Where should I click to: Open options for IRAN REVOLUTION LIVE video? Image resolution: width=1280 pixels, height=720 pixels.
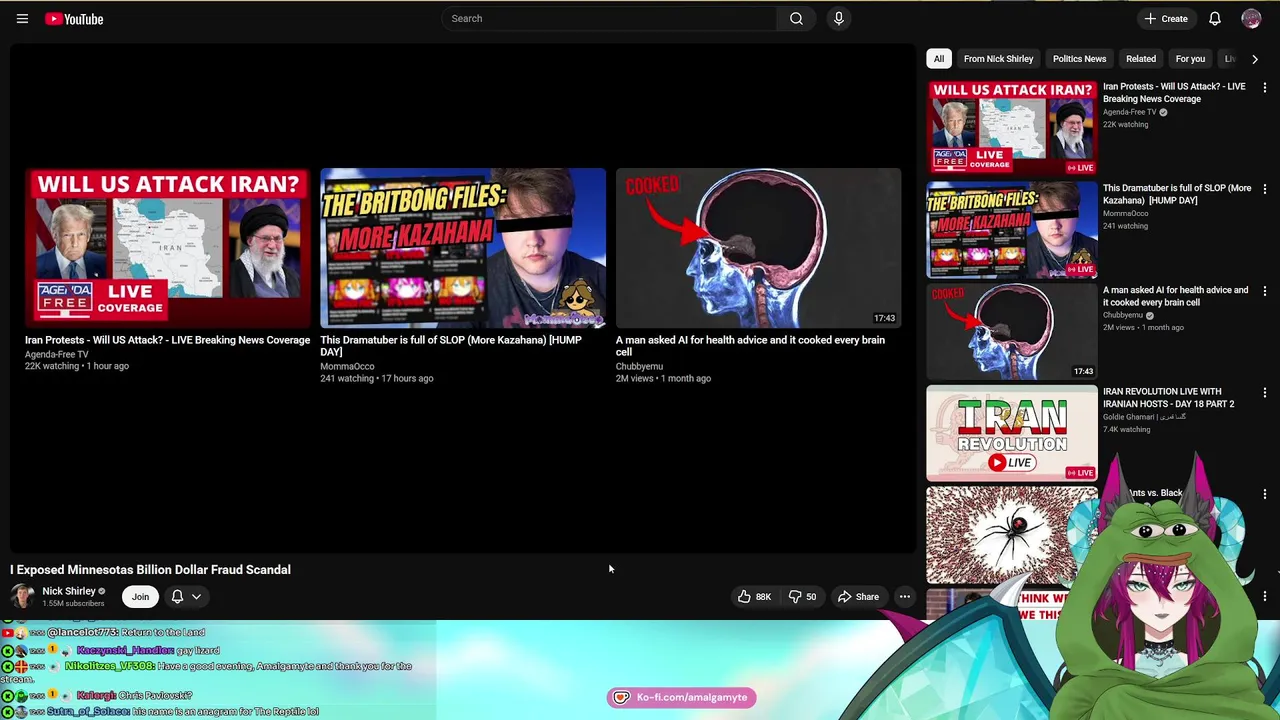coord(1264,393)
